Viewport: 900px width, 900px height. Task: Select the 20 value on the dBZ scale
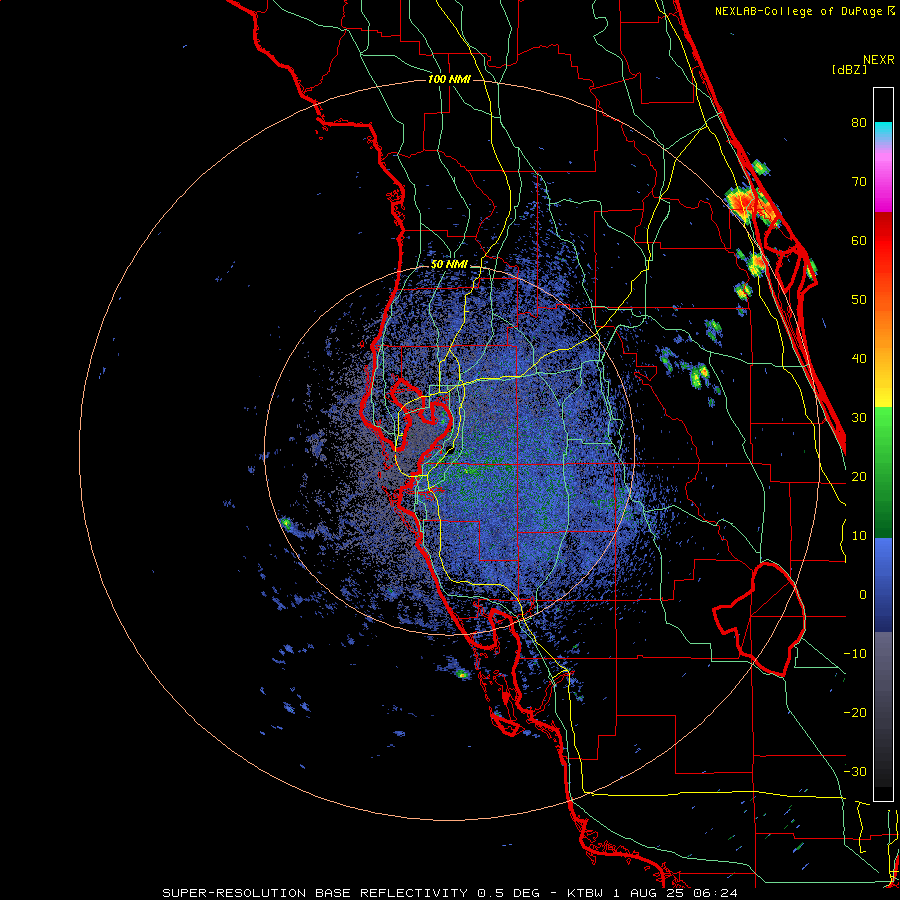coord(859,477)
